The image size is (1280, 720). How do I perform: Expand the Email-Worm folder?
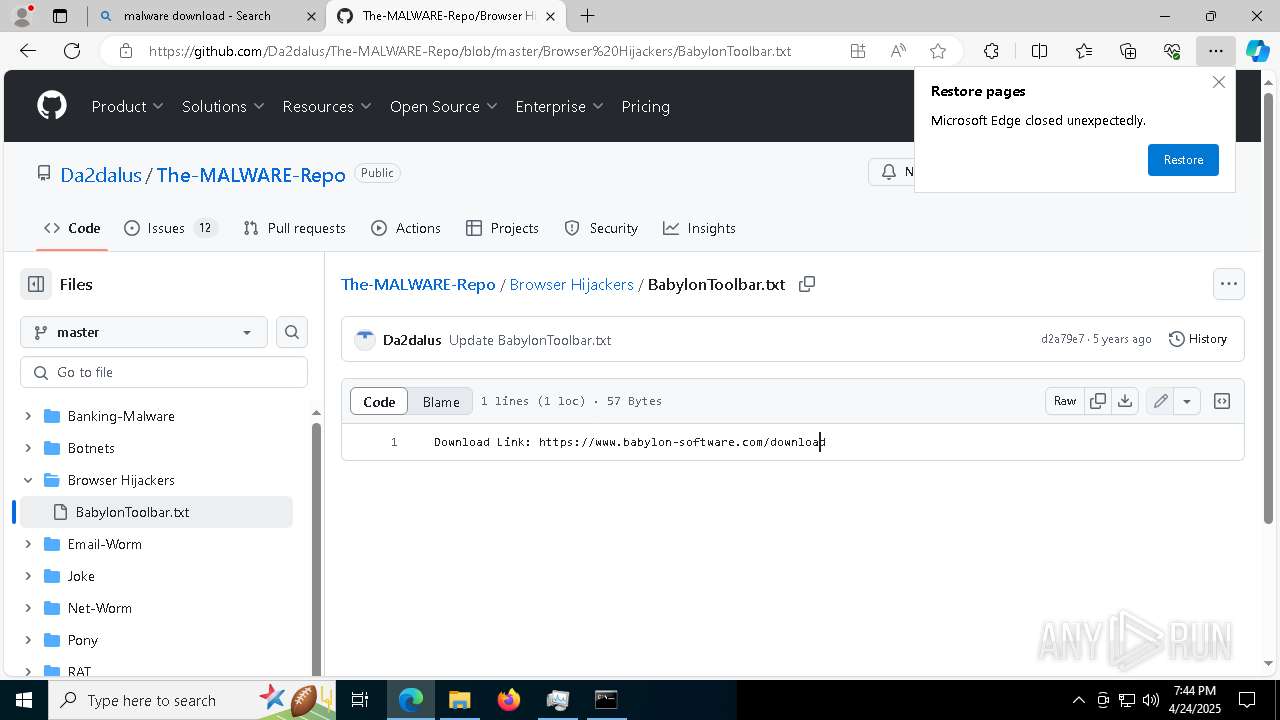(28, 544)
